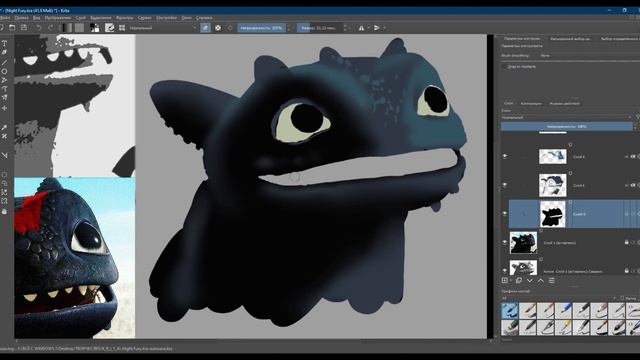This screenshot has height=360, width=640.
Task: Select the black silhouette layer thumbnail
Action: [x=553, y=214]
